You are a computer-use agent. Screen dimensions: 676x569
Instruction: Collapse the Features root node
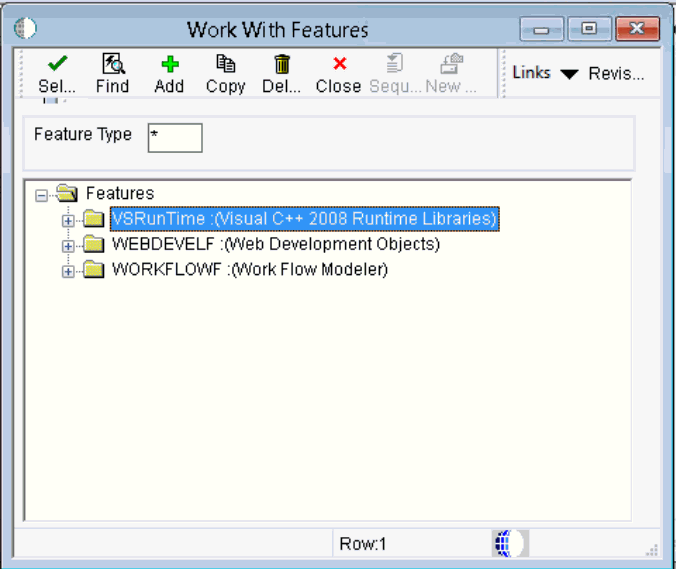pyautogui.click(x=41, y=196)
